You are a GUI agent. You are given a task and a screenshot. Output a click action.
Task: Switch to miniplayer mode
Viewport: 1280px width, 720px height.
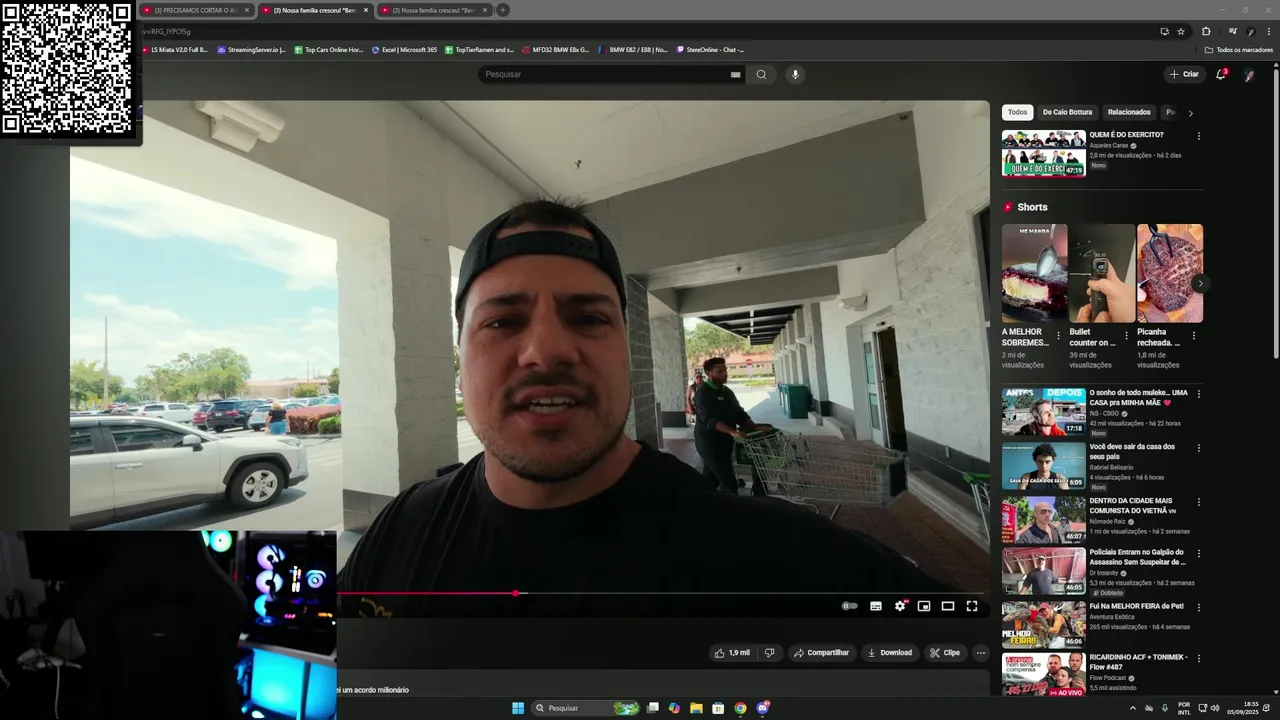[x=924, y=606]
